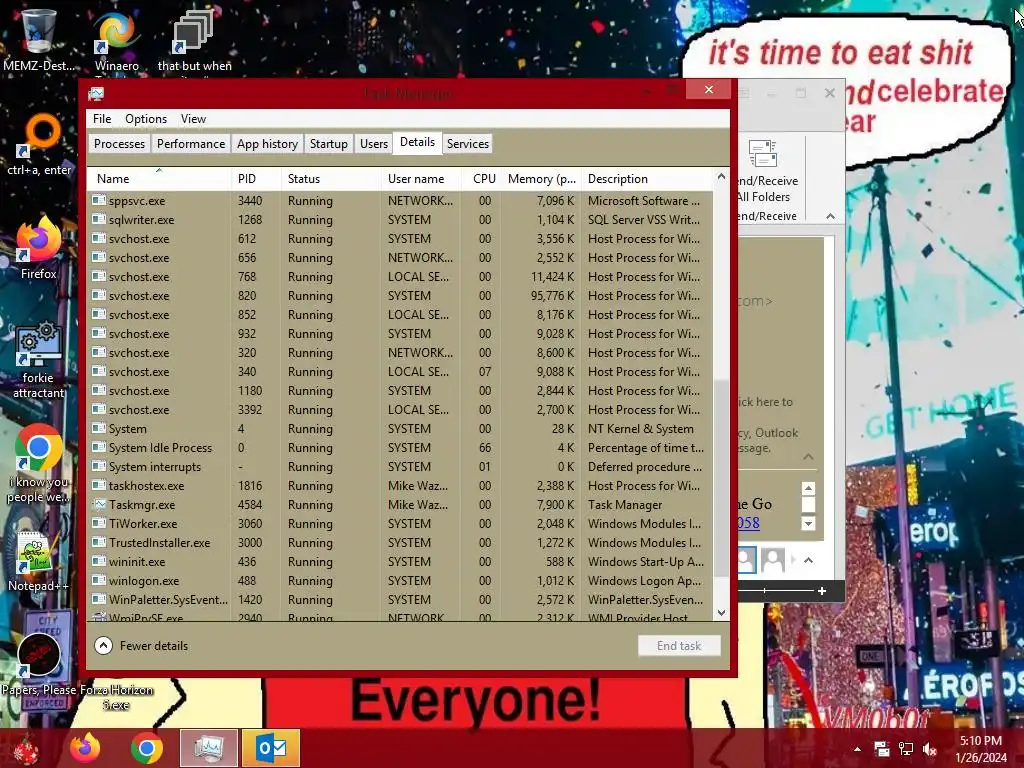Open the Options menu in Task Manager

point(146,119)
